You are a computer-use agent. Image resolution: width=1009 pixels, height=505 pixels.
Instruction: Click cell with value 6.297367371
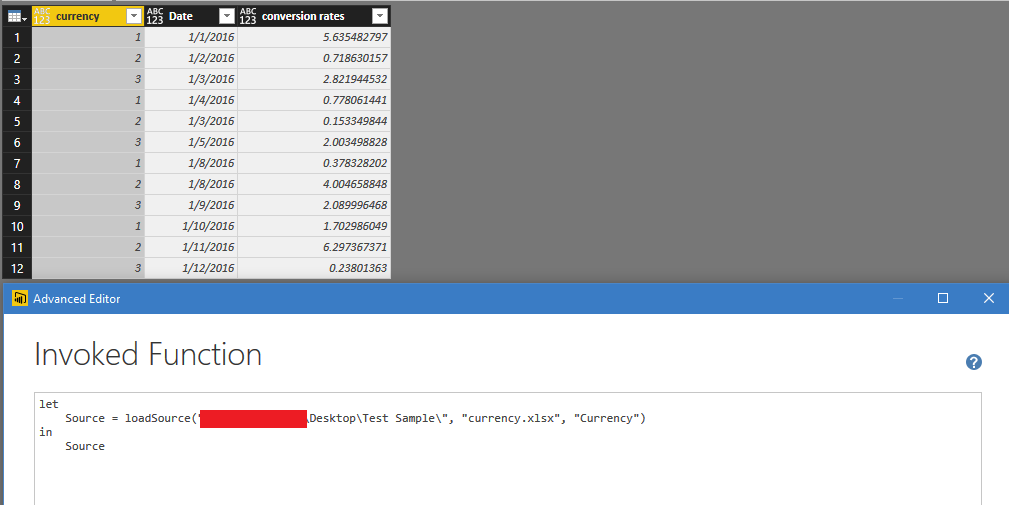point(314,247)
